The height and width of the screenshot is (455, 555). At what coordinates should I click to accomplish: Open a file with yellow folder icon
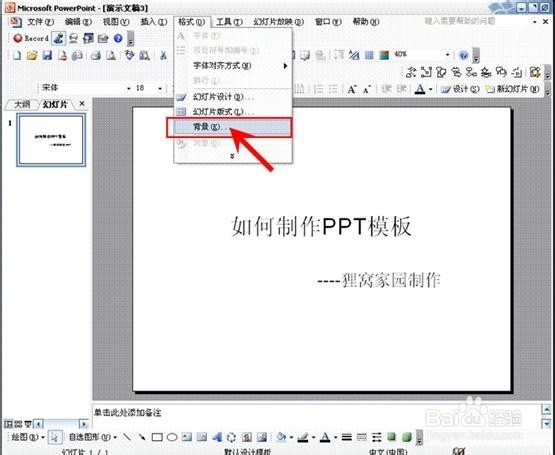pyautogui.click(x=32, y=55)
